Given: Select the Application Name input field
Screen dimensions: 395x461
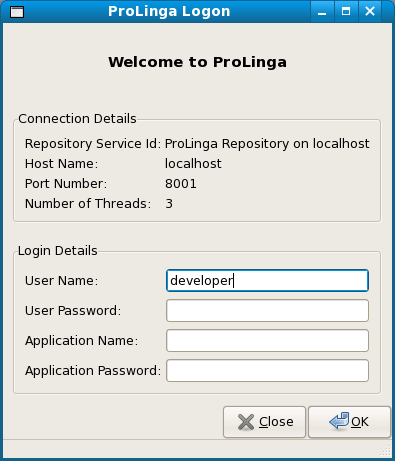Looking at the screenshot, I should pyautogui.click(x=267, y=341).
